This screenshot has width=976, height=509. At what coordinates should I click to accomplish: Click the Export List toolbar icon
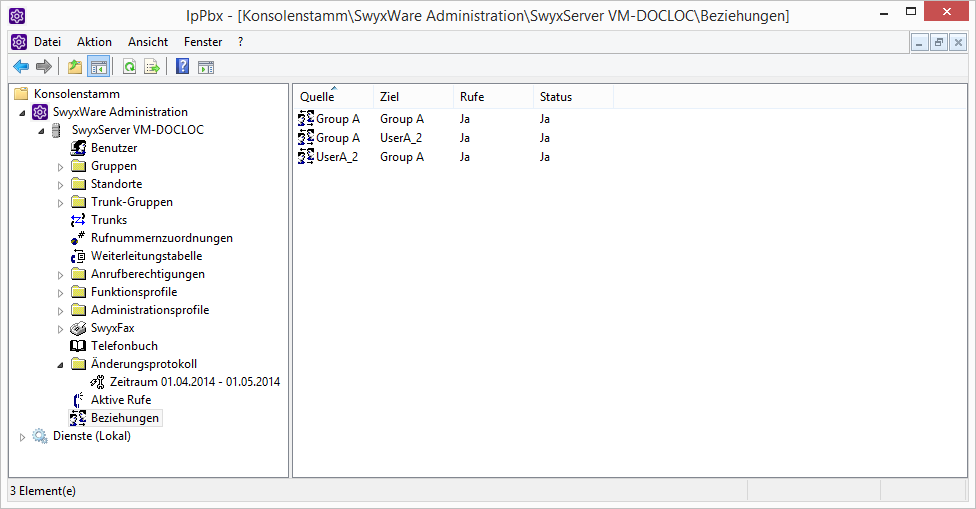152,67
